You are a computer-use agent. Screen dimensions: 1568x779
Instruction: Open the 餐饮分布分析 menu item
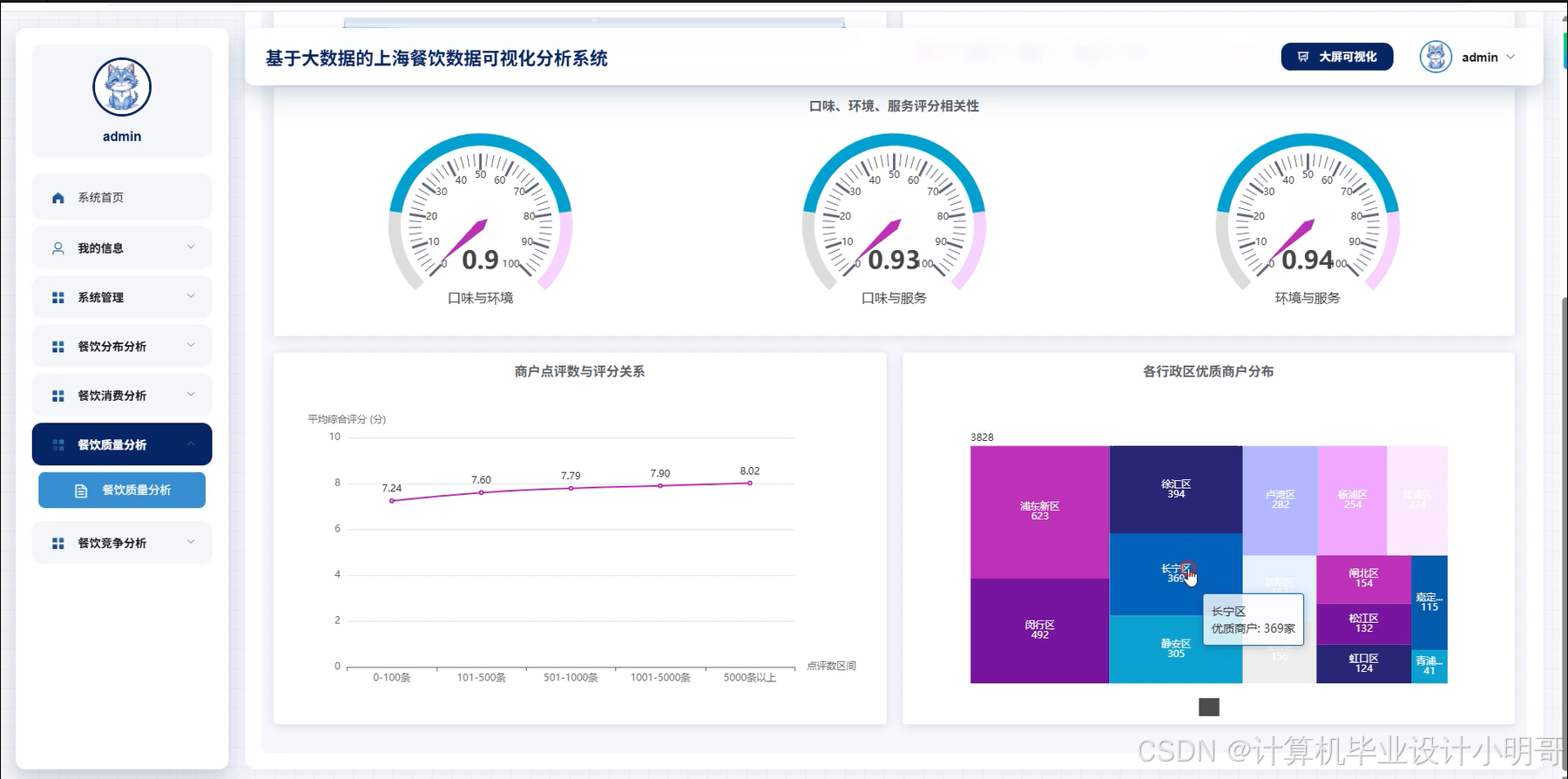click(x=122, y=347)
